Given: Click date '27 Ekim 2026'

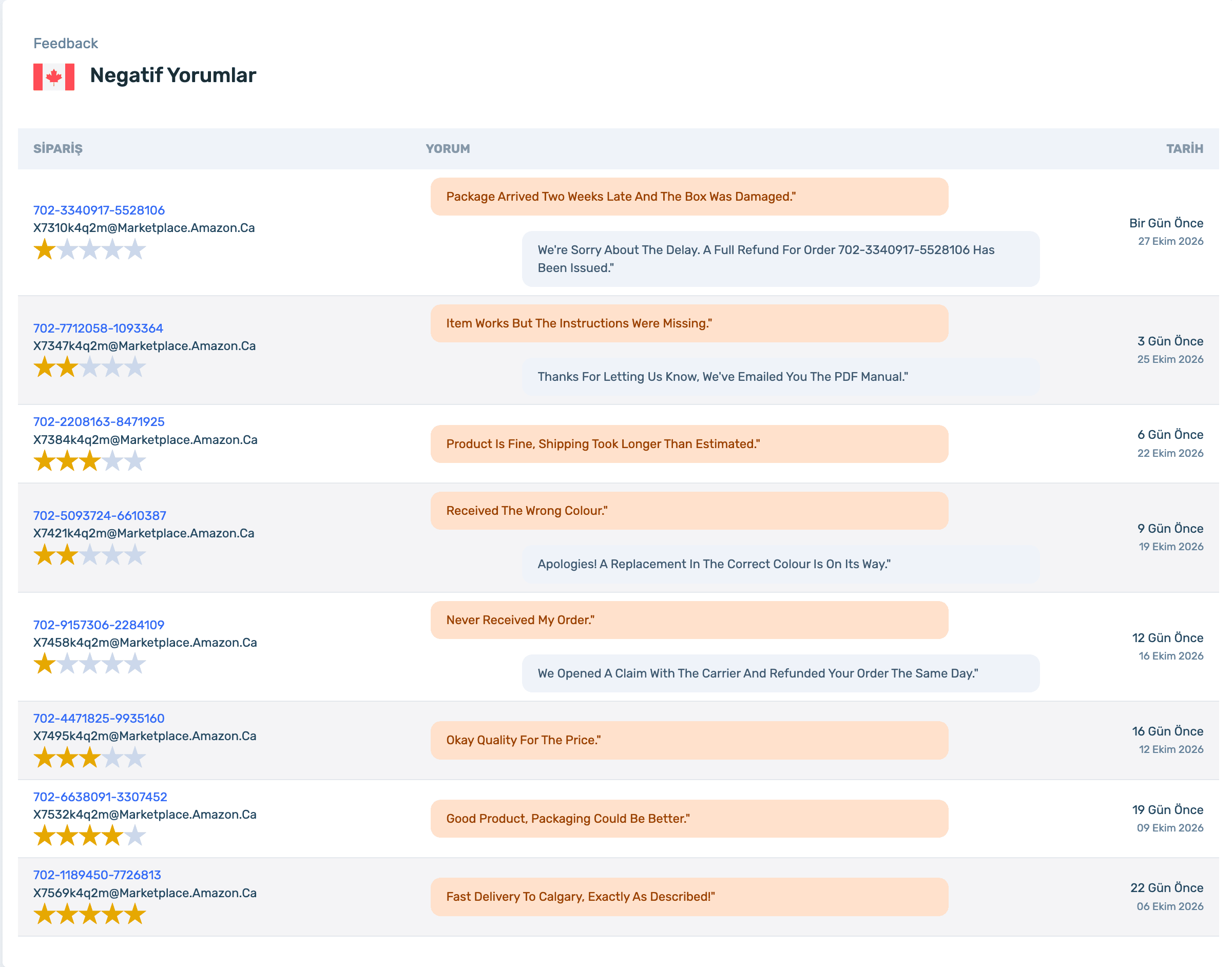Looking at the screenshot, I should (1170, 241).
